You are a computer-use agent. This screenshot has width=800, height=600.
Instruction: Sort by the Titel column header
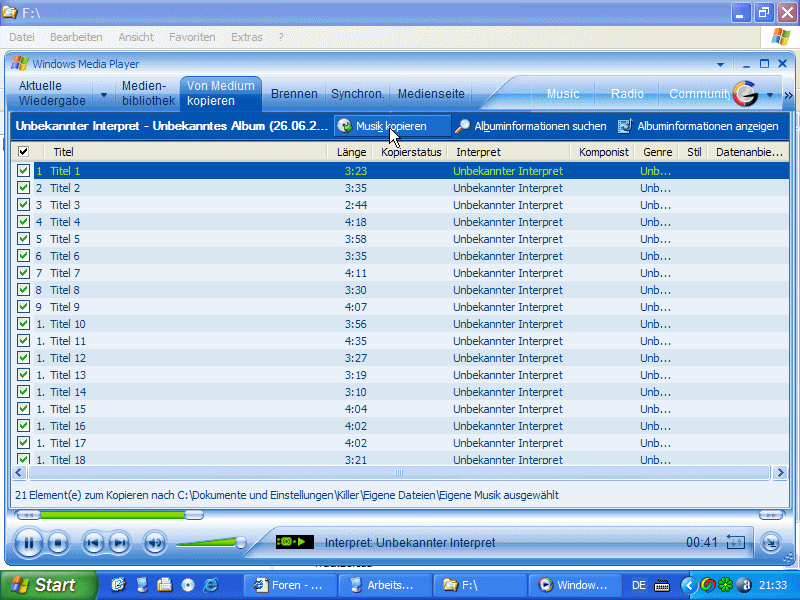tap(186, 152)
